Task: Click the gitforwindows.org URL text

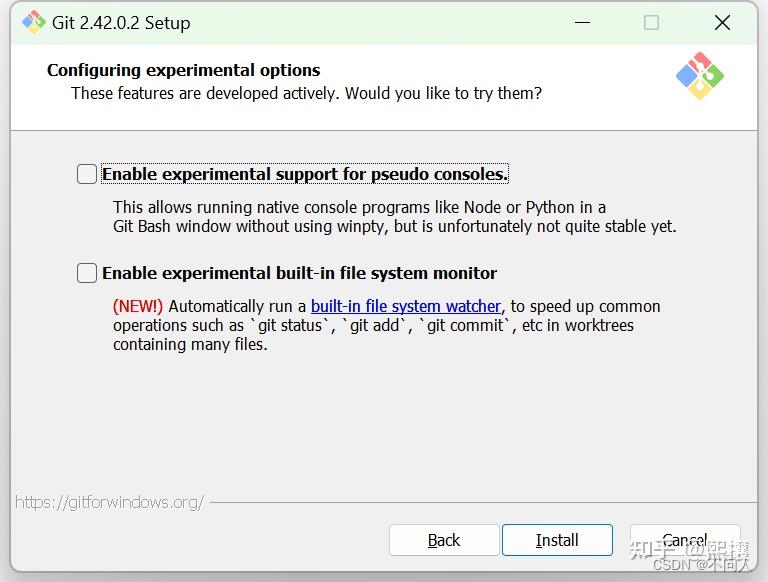Action: point(109,502)
